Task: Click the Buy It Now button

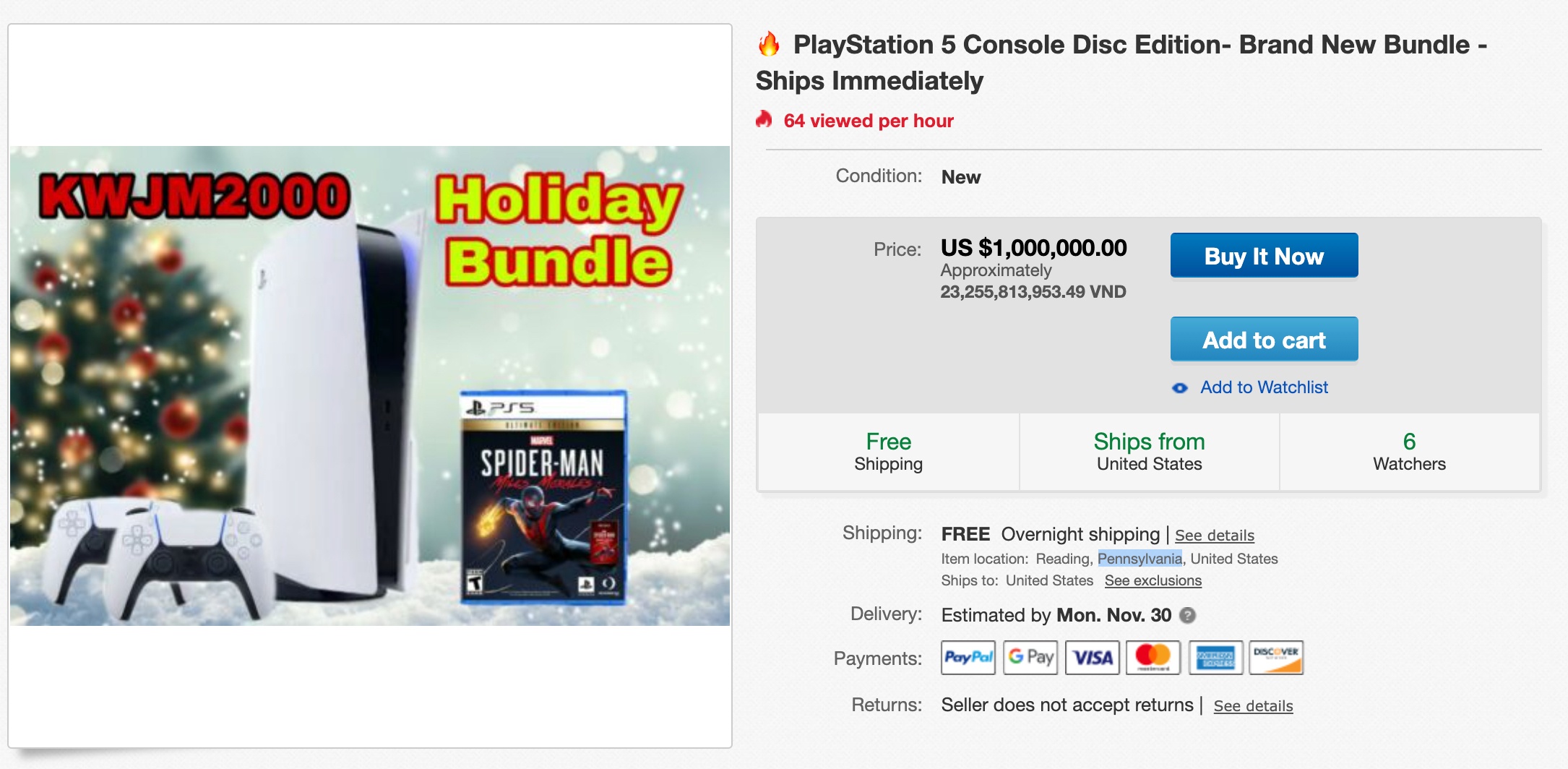Action: (x=1264, y=256)
